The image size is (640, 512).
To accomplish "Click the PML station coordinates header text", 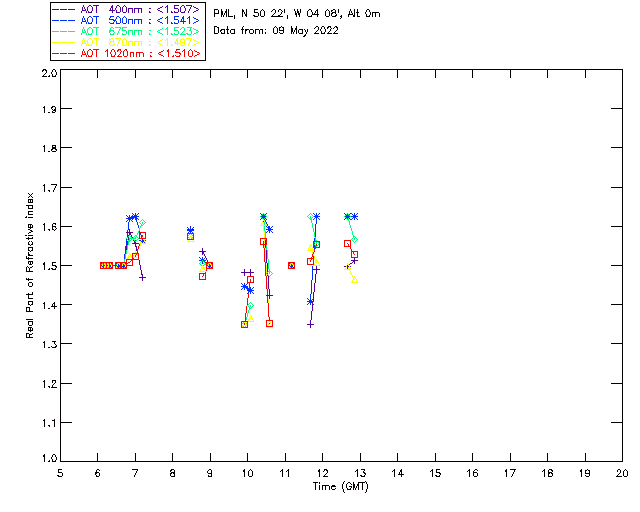I will pos(297,14).
